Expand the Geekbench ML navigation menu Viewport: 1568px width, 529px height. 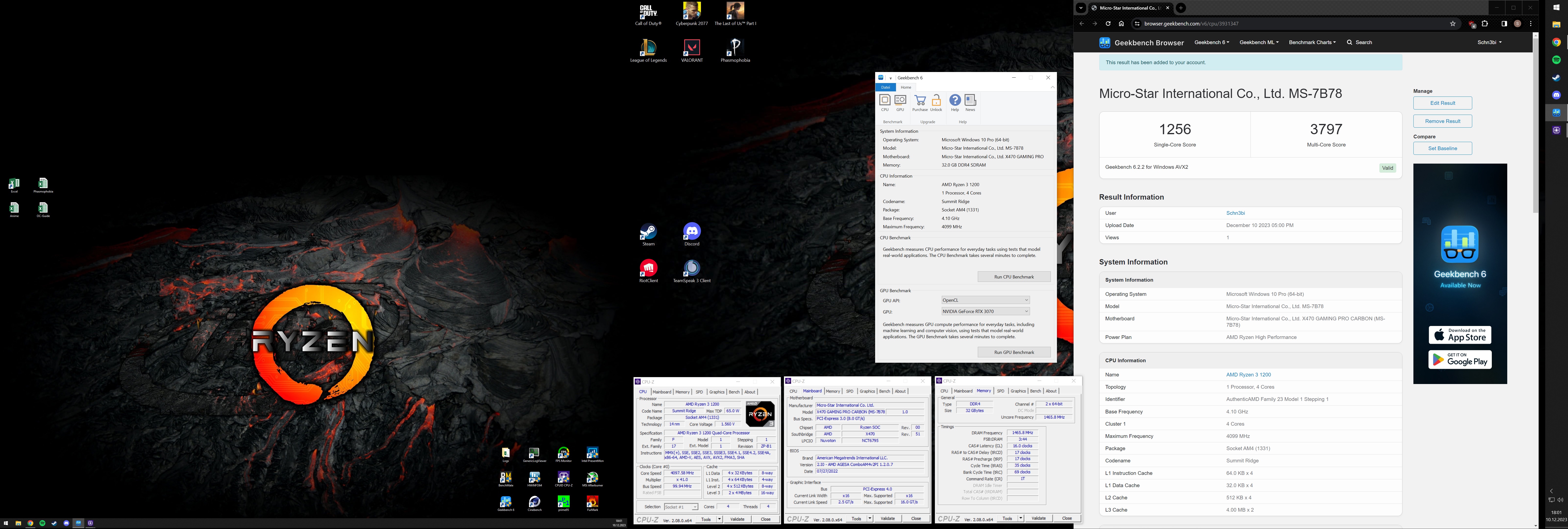(x=1259, y=43)
